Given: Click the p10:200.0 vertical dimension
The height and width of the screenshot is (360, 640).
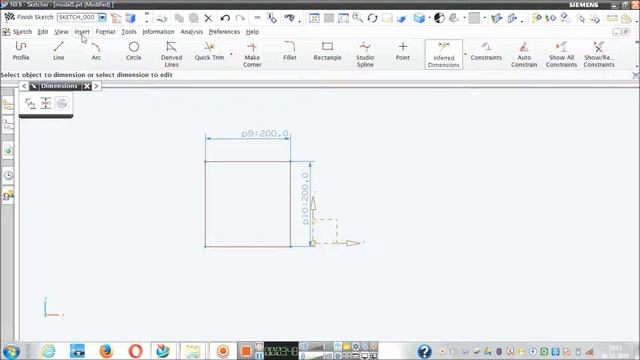Looking at the screenshot, I should (x=305, y=198).
